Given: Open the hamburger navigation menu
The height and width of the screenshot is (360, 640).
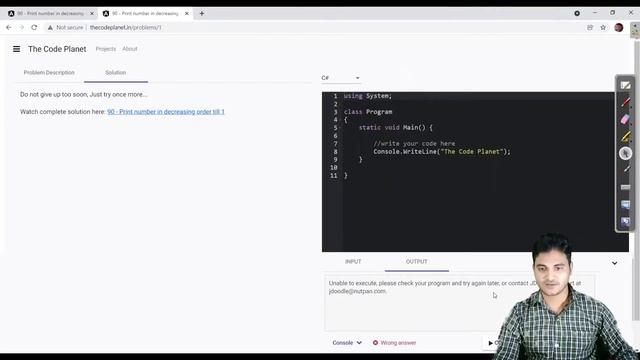Looking at the screenshot, I should [16, 49].
